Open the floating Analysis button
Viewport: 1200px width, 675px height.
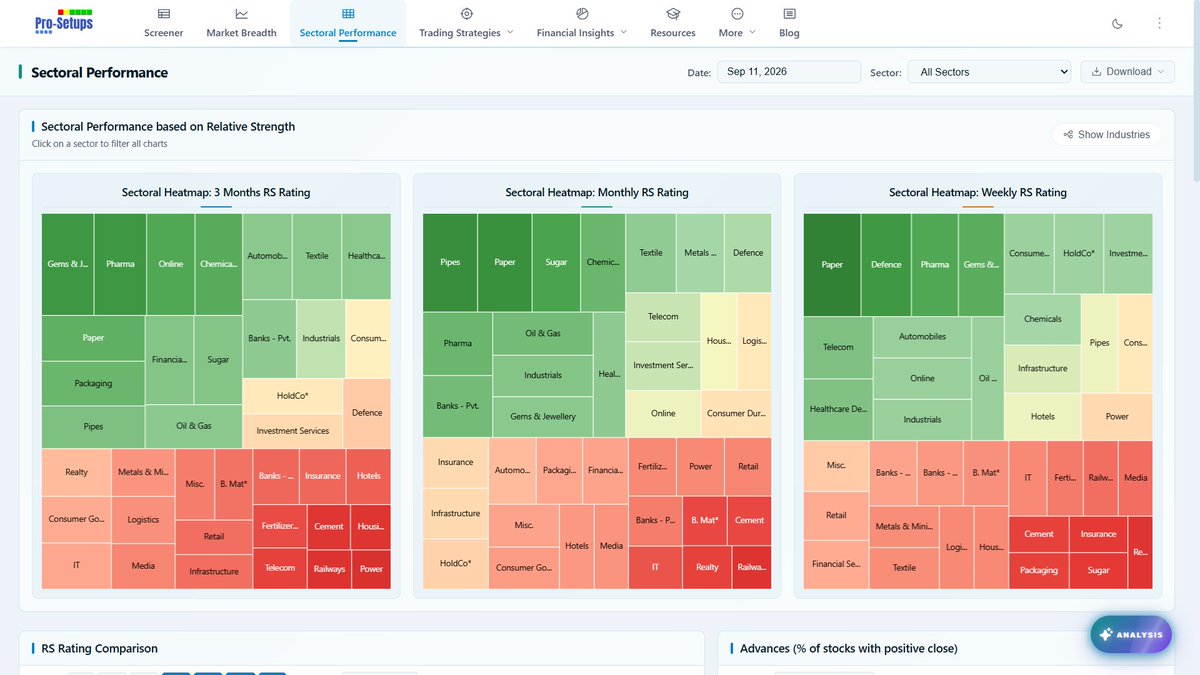tap(1131, 635)
